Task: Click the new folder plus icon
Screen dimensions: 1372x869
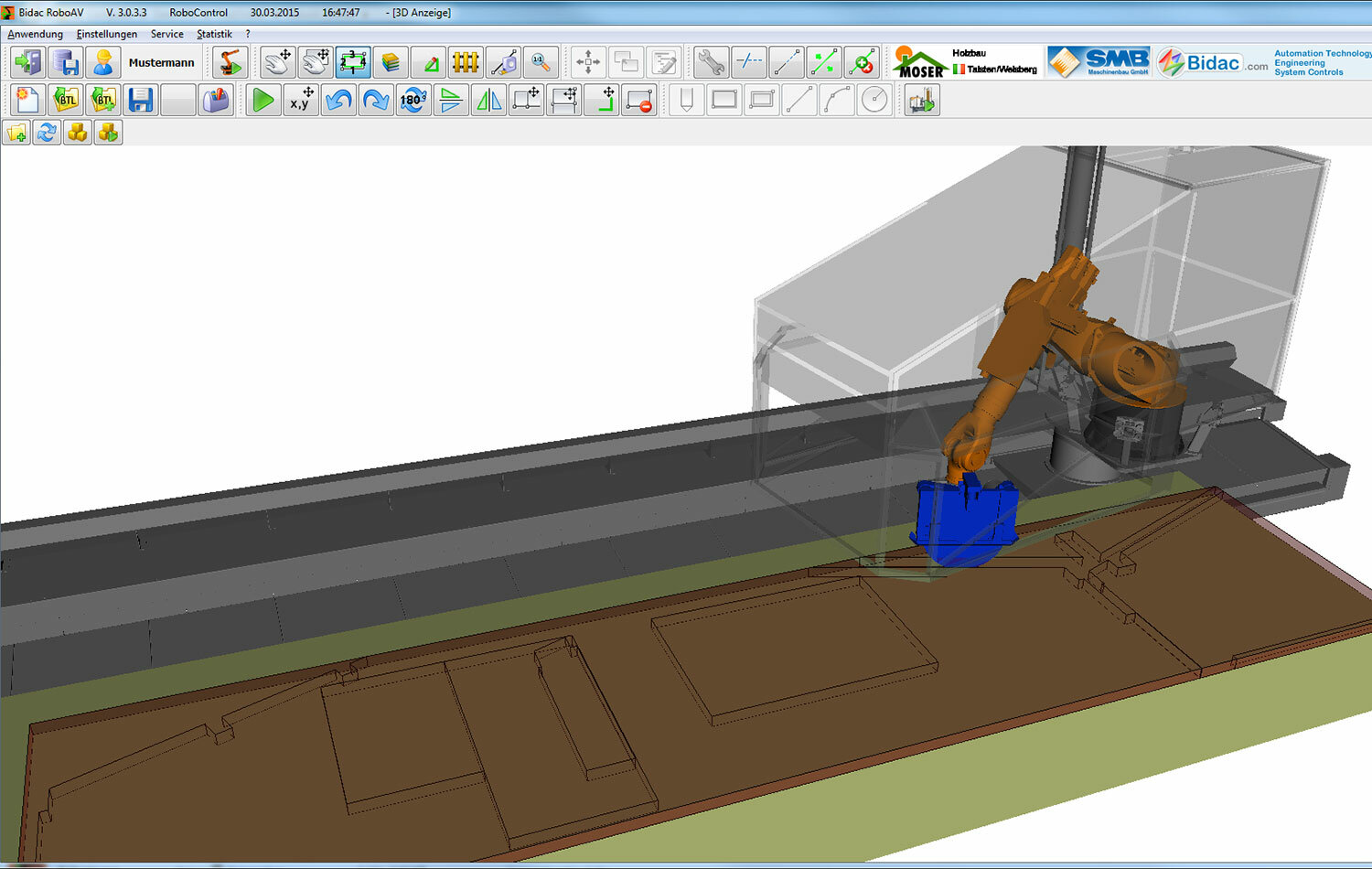Action: coord(16,133)
